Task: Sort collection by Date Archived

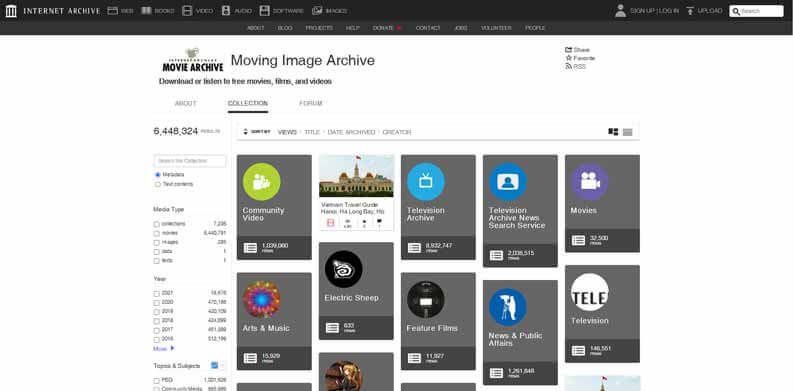Action: (351, 132)
